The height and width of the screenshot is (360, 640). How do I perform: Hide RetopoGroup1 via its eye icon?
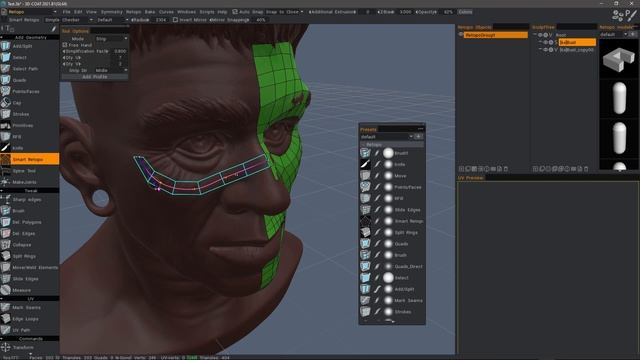(461, 35)
